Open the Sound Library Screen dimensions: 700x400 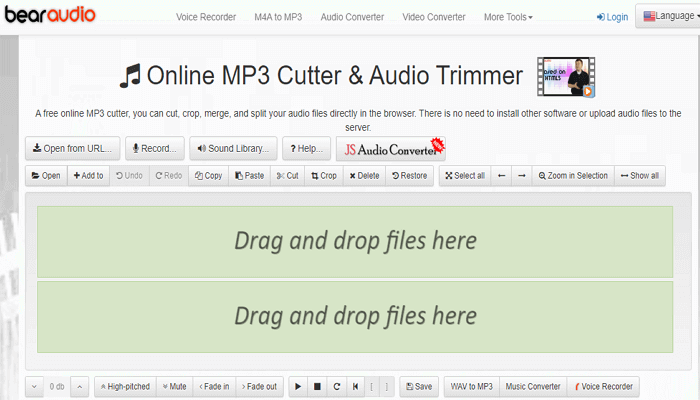[x=232, y=149]
